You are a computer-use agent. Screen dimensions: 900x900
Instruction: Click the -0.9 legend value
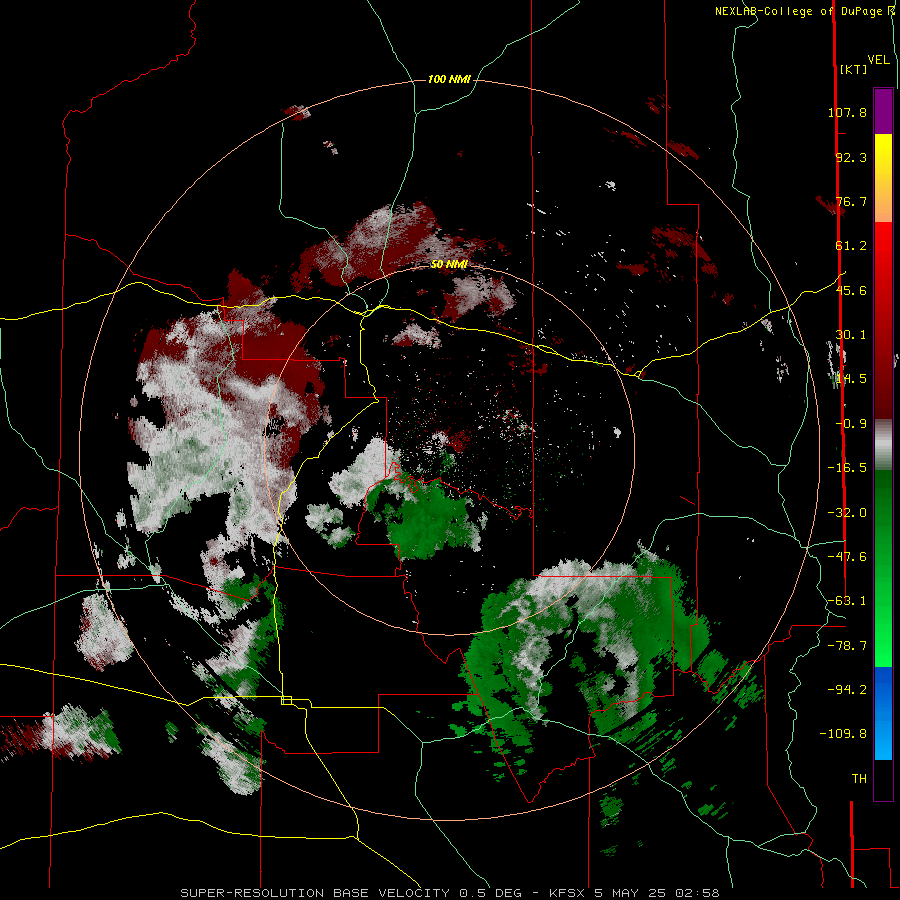click(x=851, y=424)
